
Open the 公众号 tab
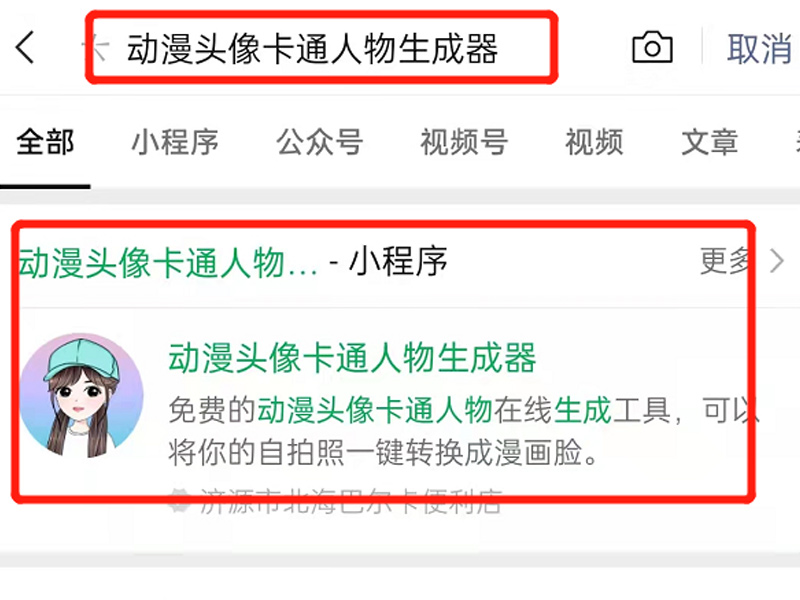(x=320, y=142)
